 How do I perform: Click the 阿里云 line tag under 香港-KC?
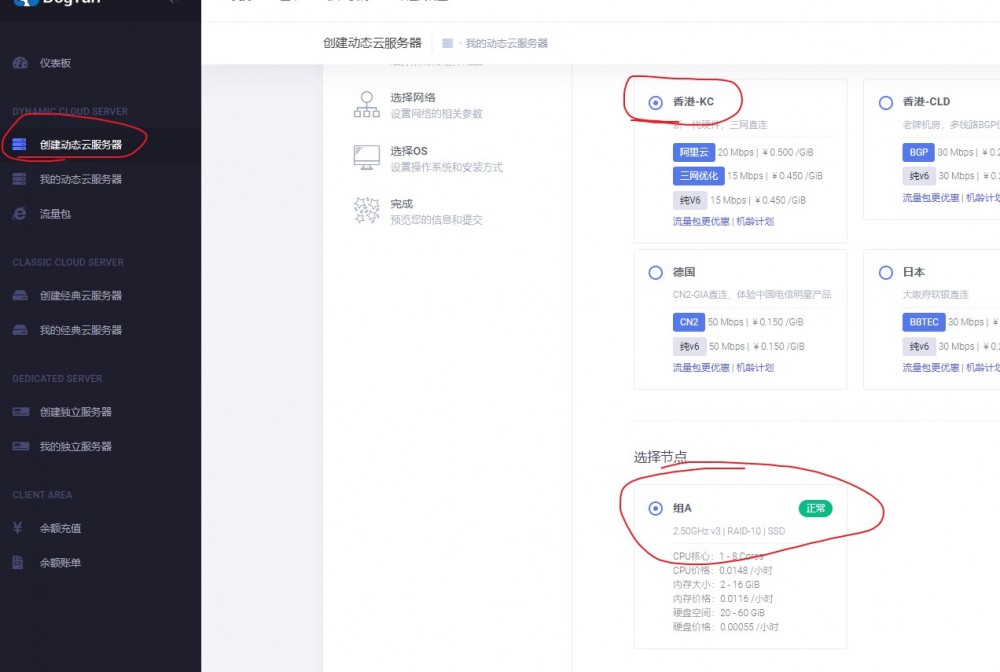(693, 152)
